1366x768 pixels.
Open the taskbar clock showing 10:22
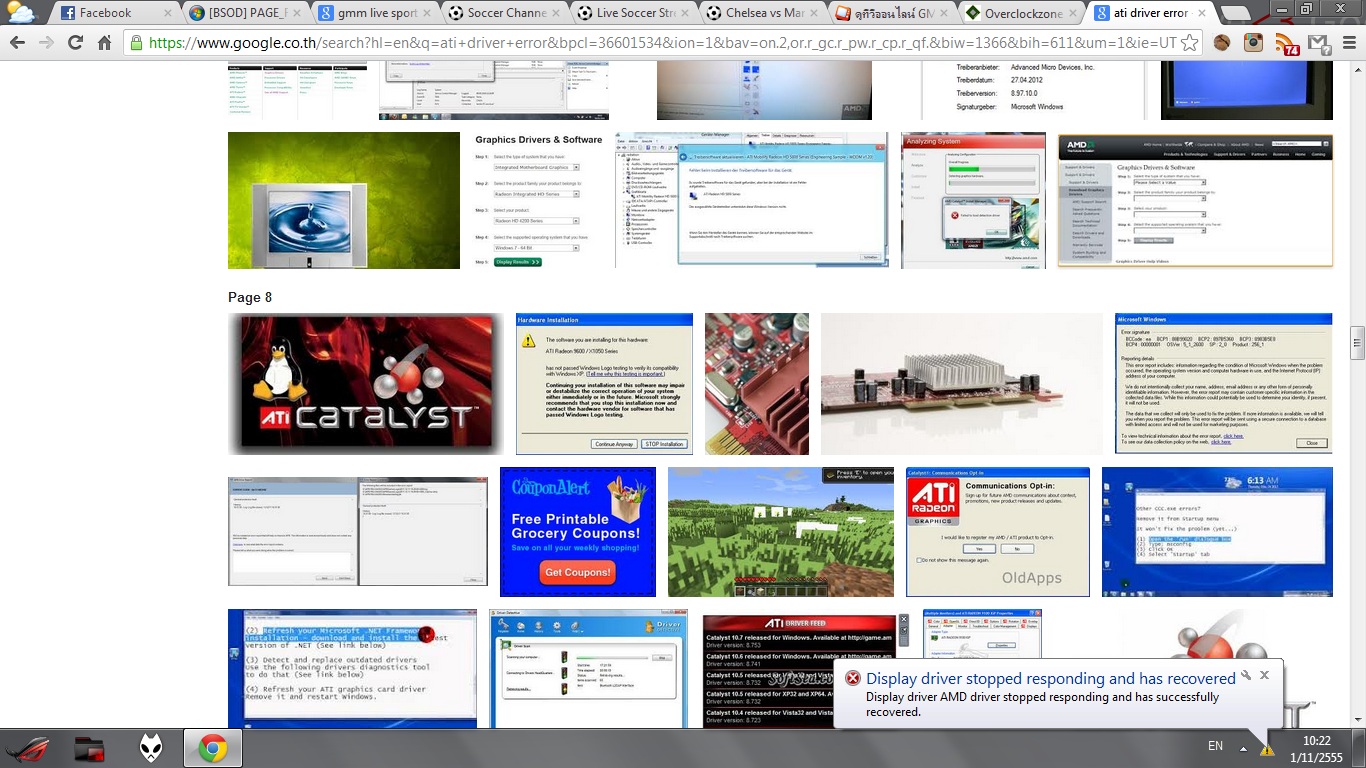click(x=1317, y=748)
